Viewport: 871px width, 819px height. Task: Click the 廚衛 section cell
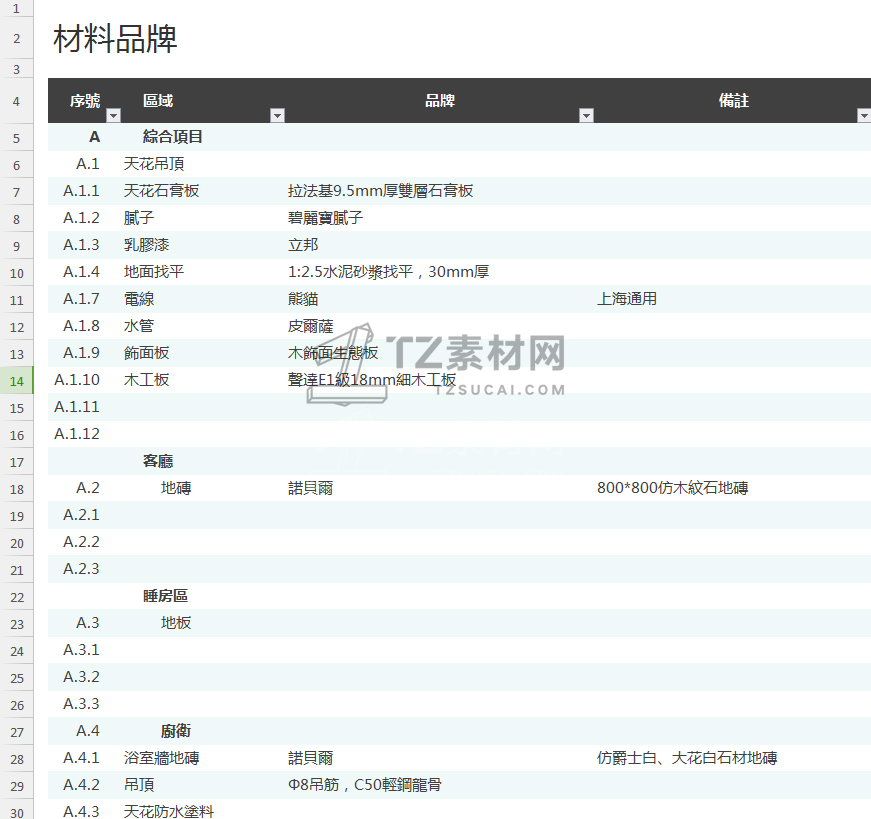176,731
